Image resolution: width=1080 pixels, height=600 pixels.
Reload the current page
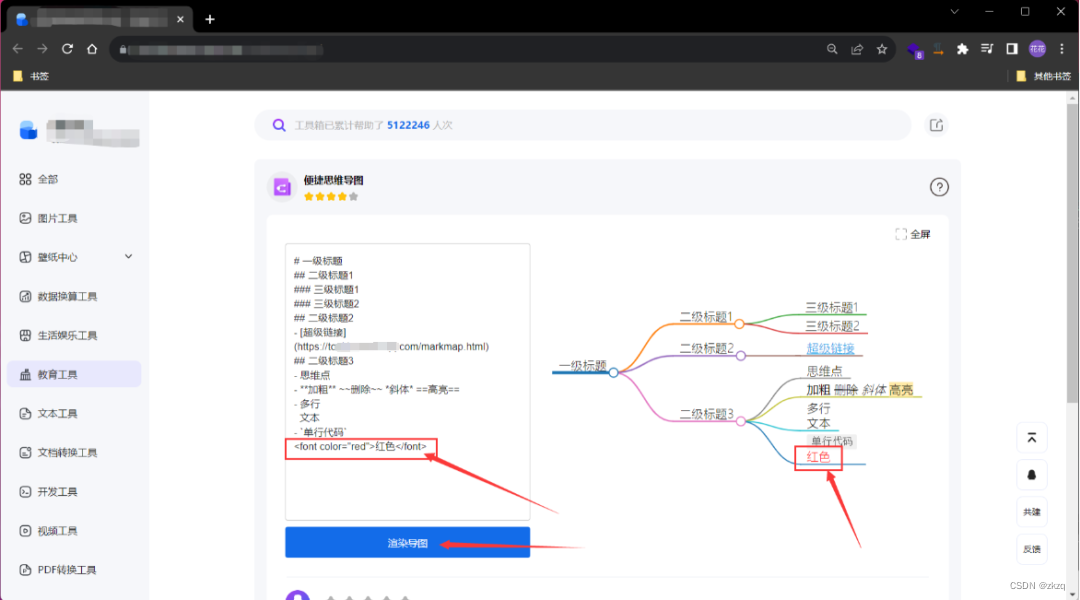67,49
